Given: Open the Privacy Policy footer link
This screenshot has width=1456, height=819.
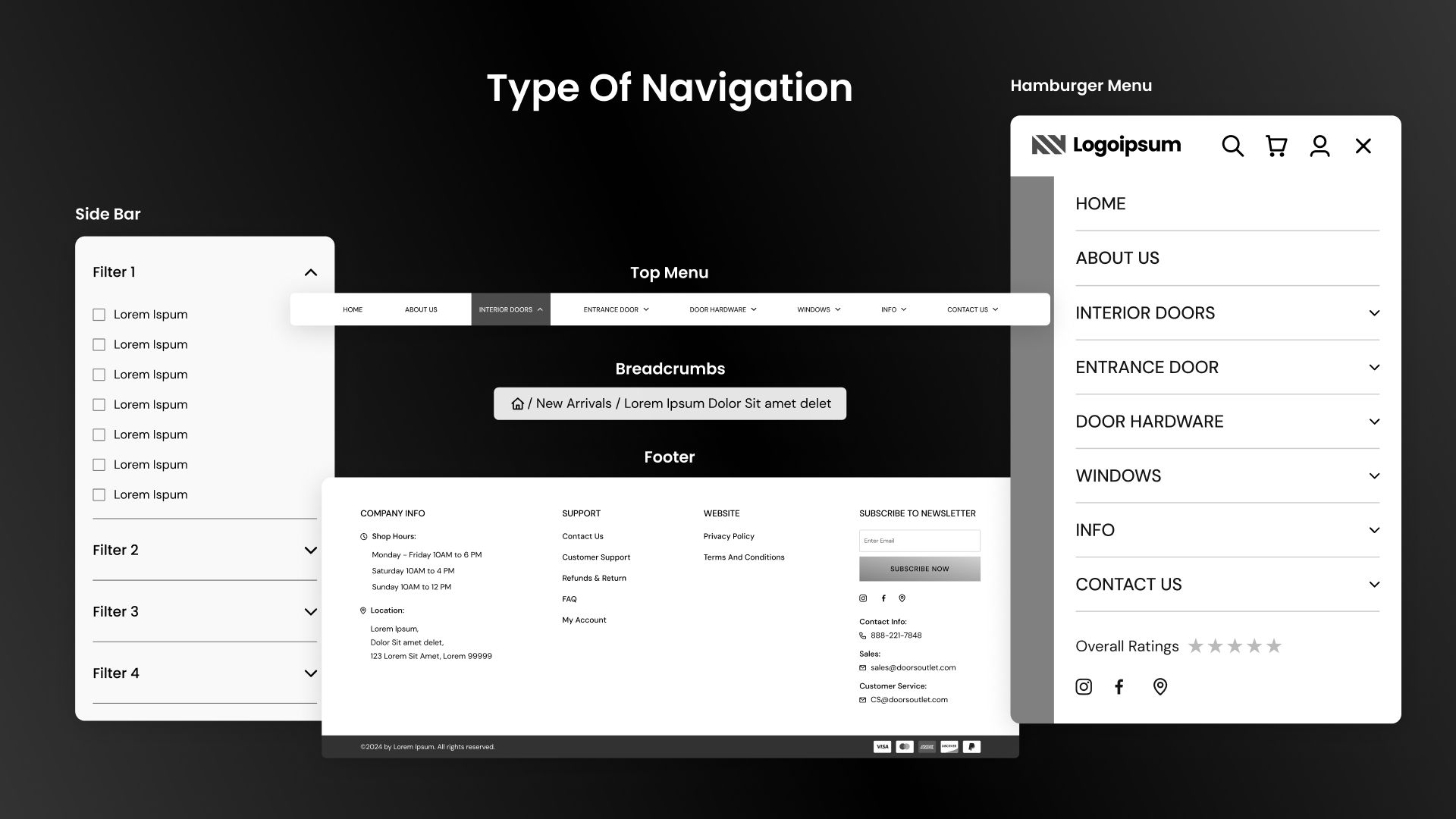Looking at the screenshot, I should [728, 536].
